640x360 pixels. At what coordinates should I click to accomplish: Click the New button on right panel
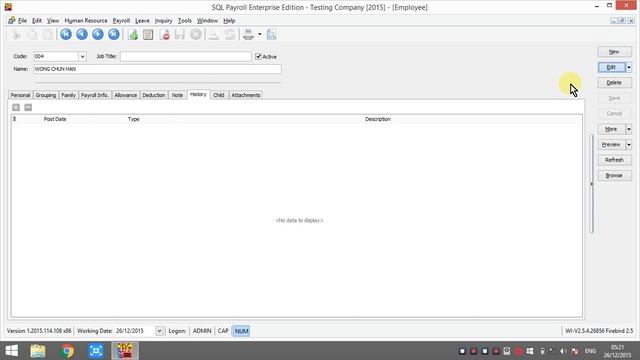(x=614, y=52)
